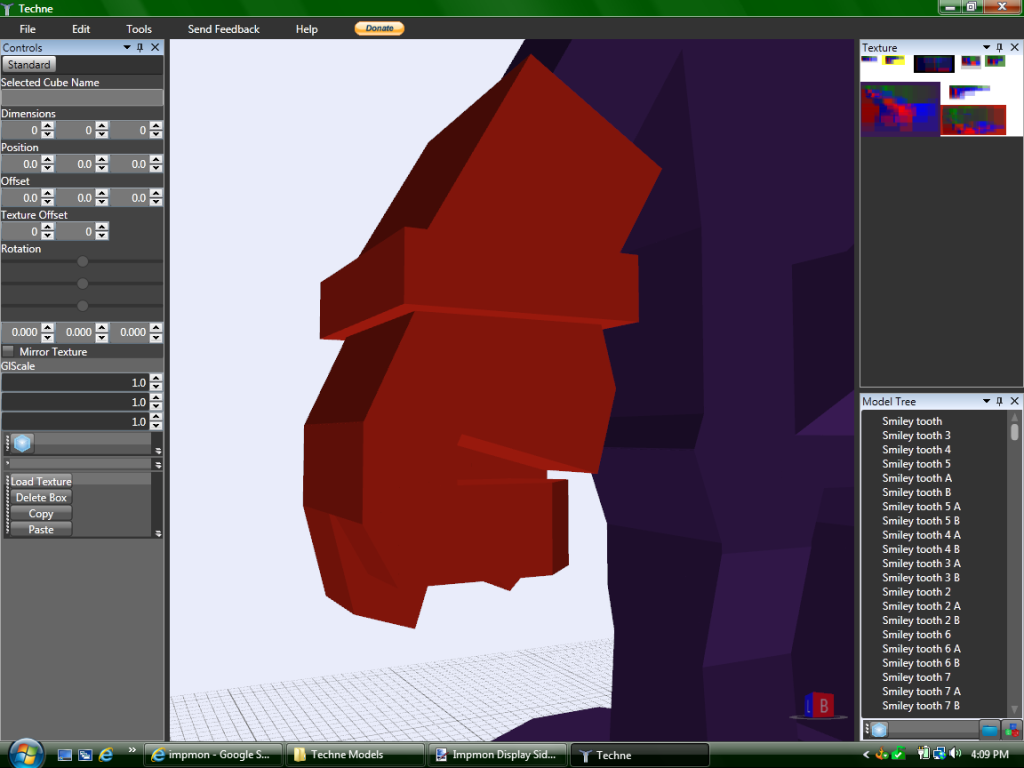The width and height of the screenshot is (1024, 768).
Task: Click the orange flame tray icon
Action: pyautogui.click(x=882, y=754)
